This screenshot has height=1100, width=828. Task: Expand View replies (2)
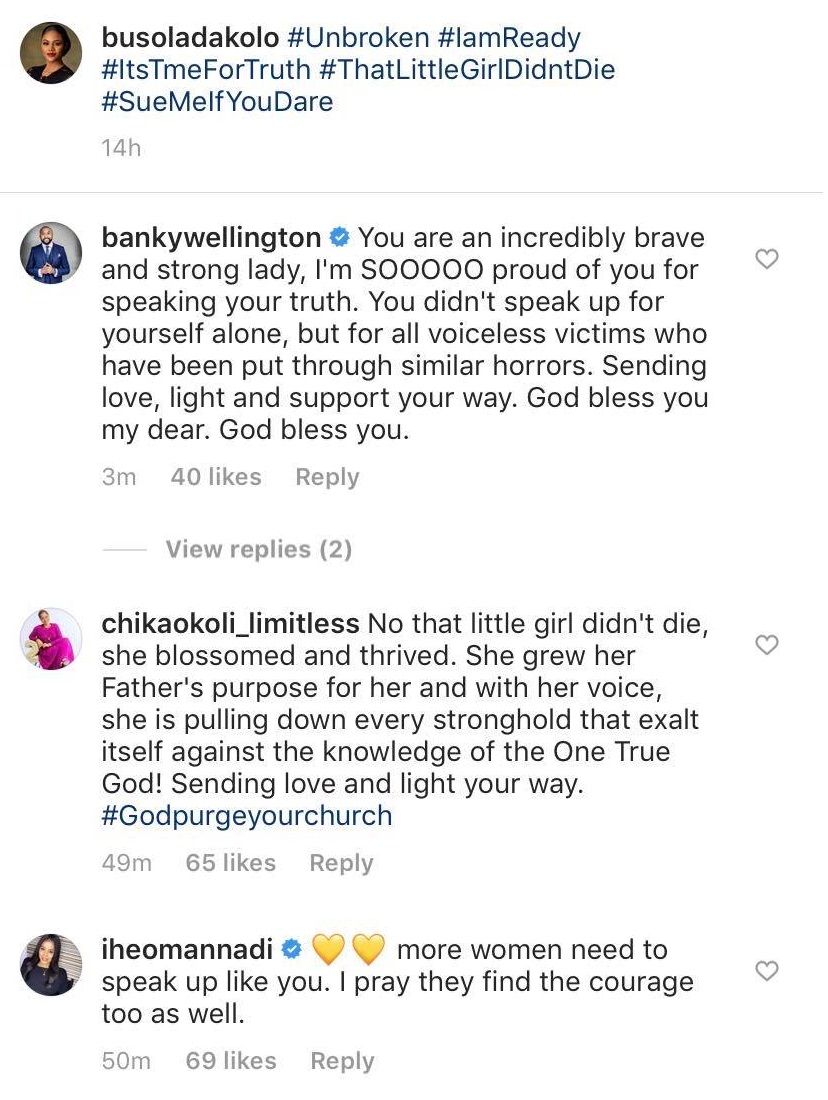click(x=258, y=549)
